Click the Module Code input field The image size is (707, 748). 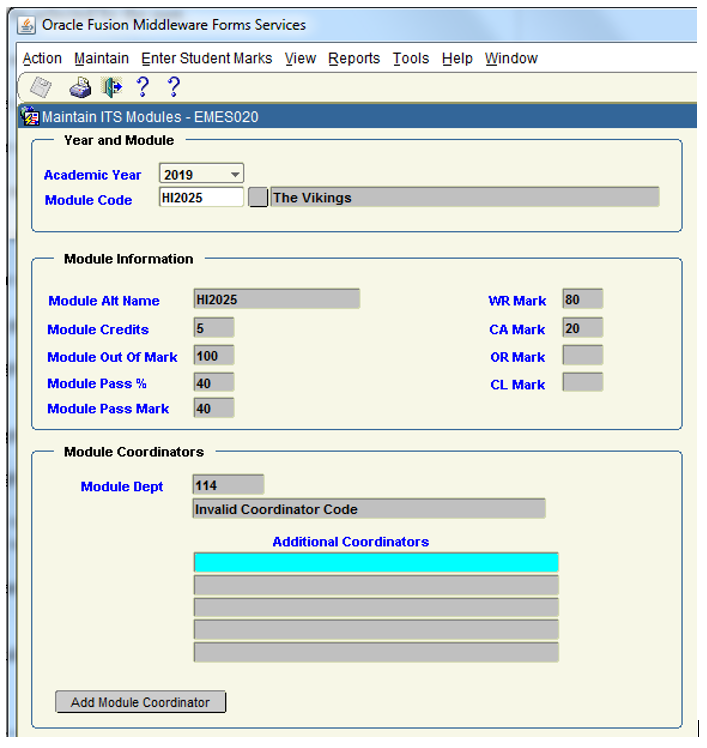pyautogui.click(x=201, y=198)
